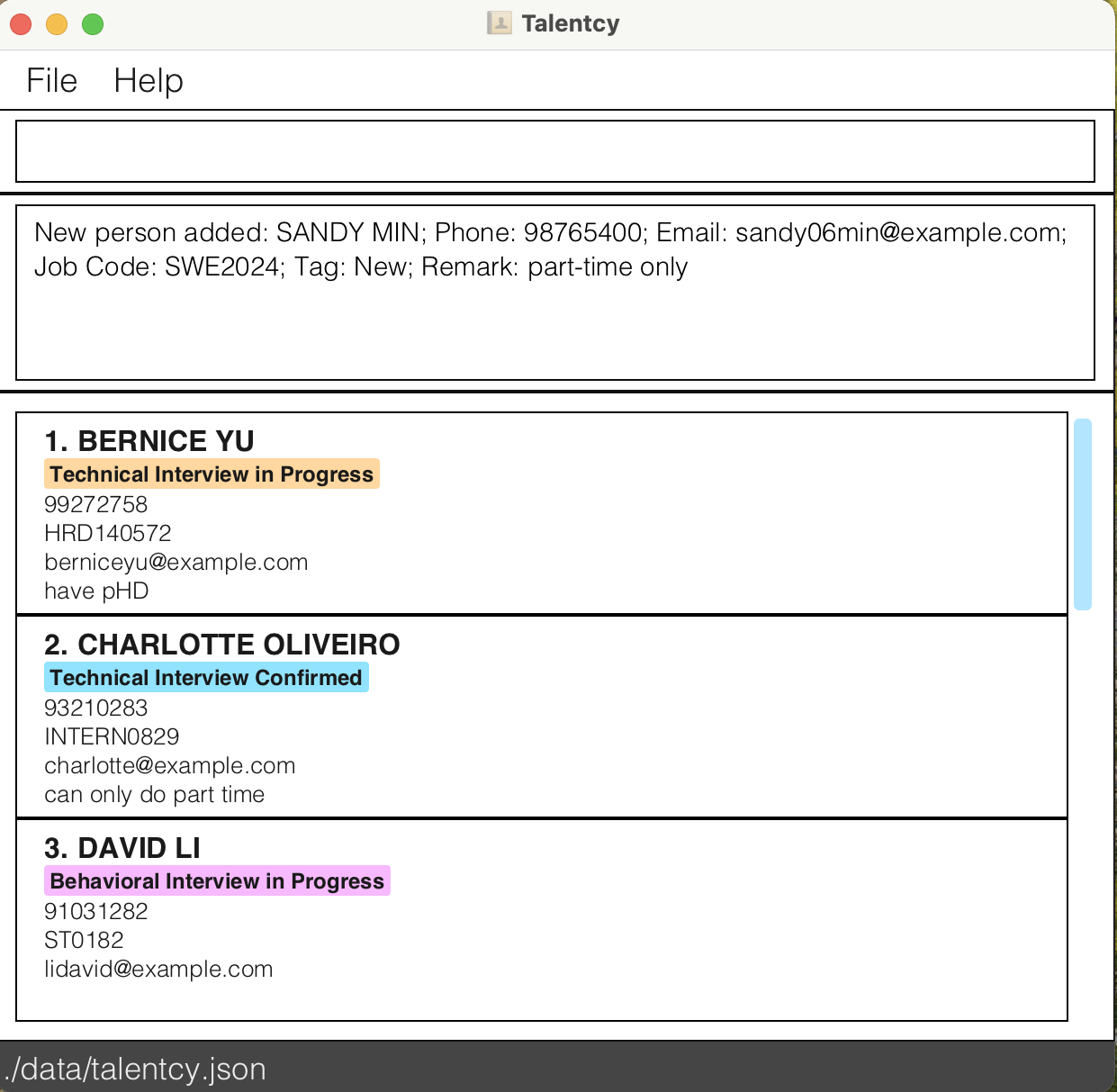
Task: Click the Behavioral Interview in Progress tag
Action: tap(217, 881)
